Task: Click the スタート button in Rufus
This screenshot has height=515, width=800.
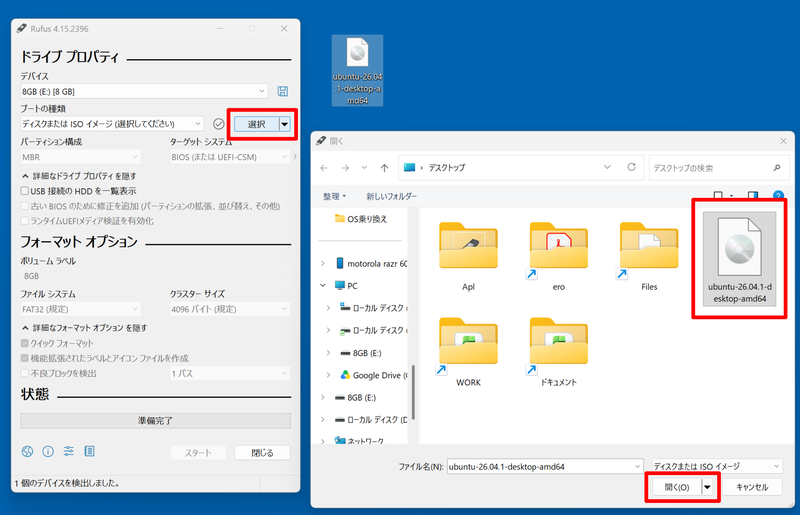Action: (198, 453)
